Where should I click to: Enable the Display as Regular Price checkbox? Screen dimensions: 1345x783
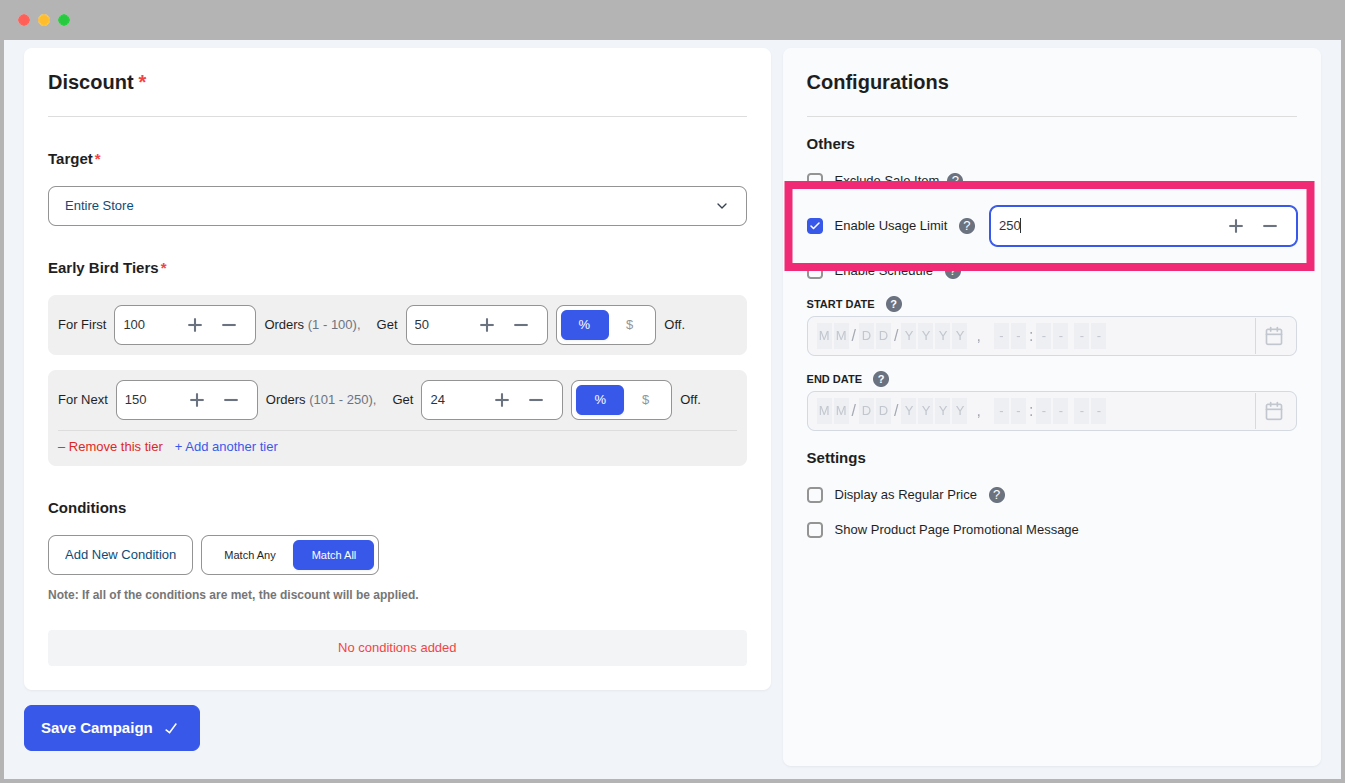point(815,495)
